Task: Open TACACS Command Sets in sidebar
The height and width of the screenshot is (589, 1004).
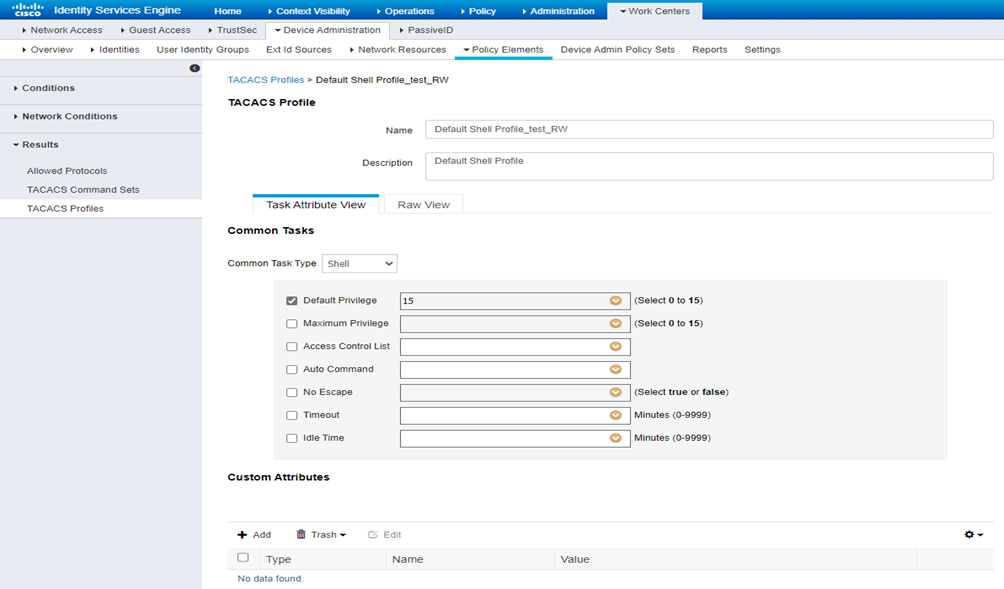Action: tap(83, 190)
